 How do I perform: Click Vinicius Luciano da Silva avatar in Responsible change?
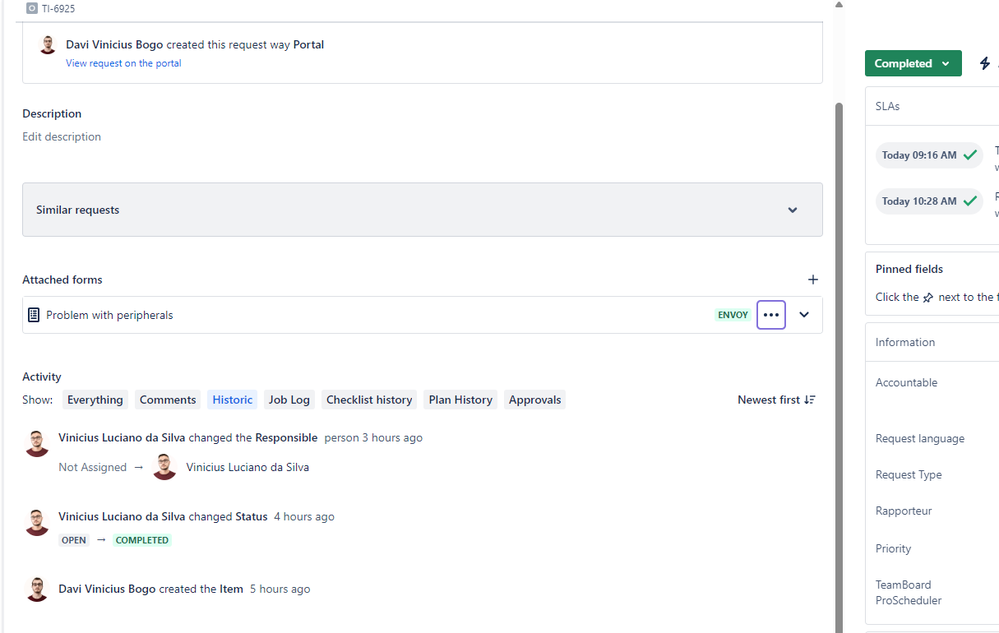point(164,467)
